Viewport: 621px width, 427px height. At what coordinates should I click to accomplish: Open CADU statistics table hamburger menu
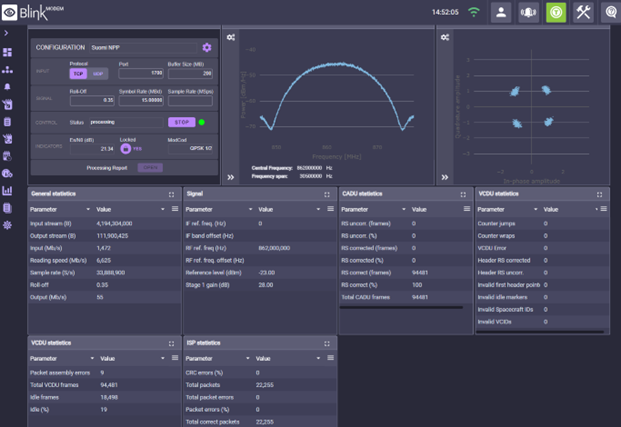[467, 209]
